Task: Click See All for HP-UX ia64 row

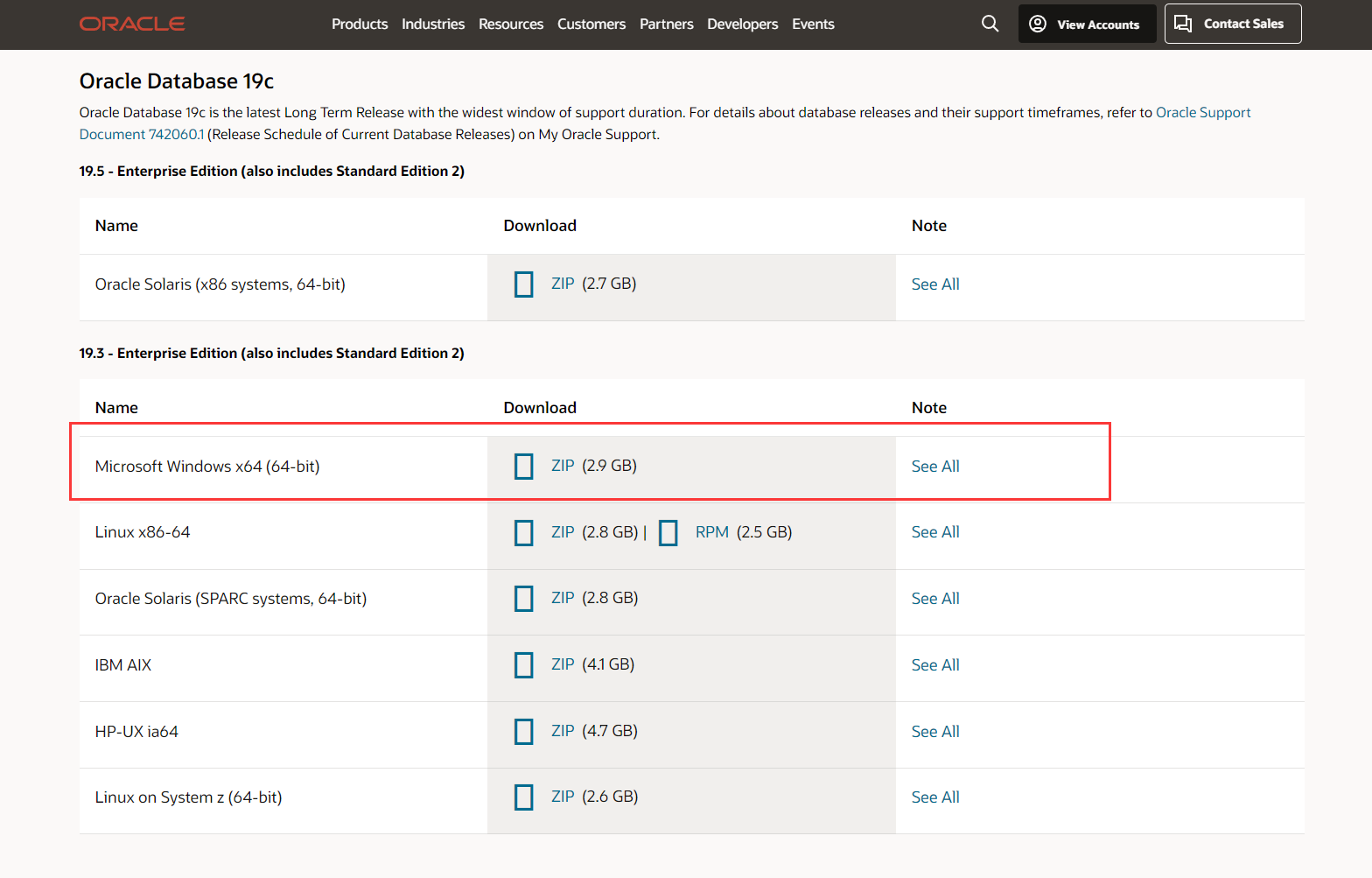Action: coord(935,732)
